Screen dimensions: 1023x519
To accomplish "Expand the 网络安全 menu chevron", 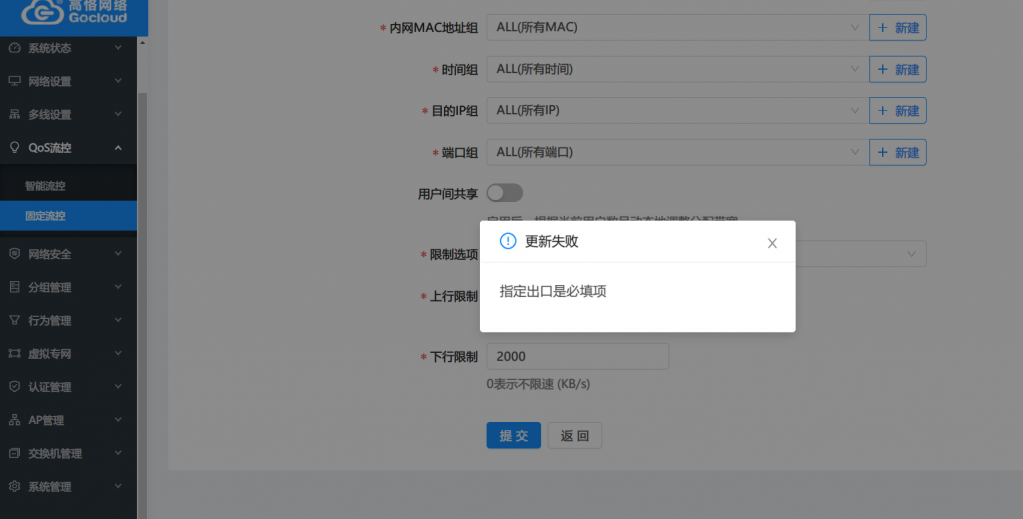I will pos(118,253).
